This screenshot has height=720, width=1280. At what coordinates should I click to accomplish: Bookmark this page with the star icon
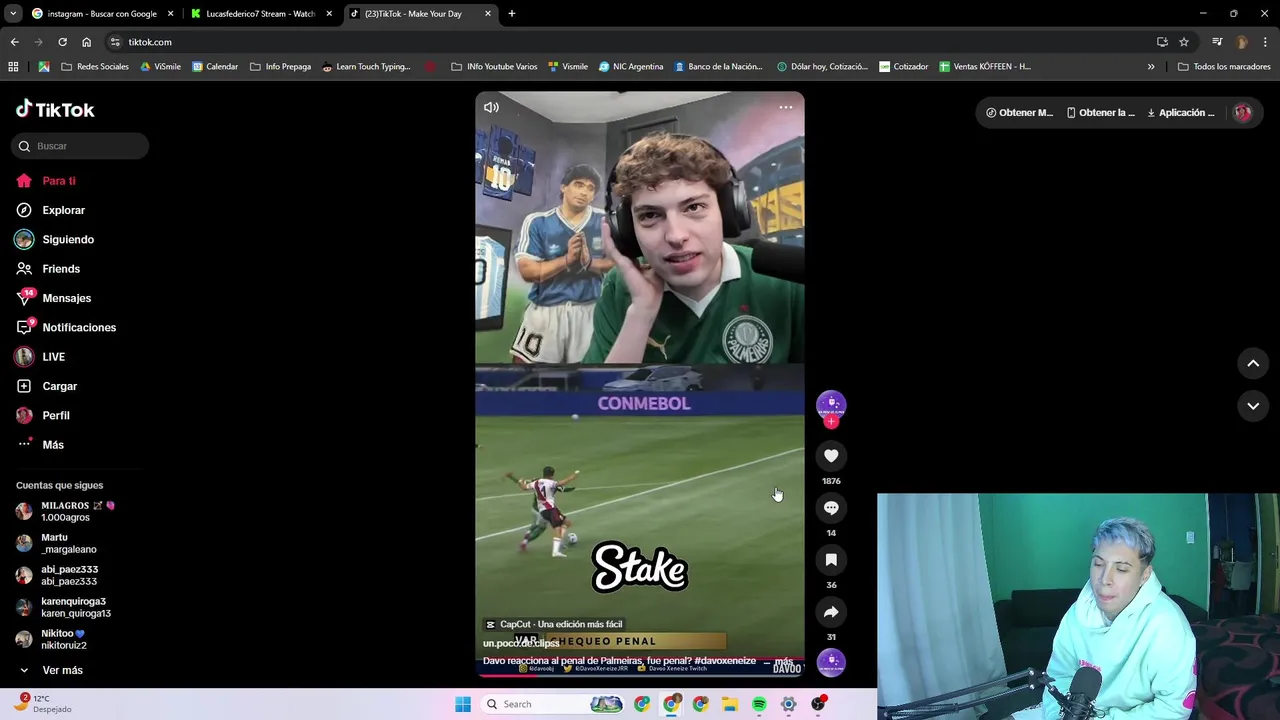coord(1184,42)
